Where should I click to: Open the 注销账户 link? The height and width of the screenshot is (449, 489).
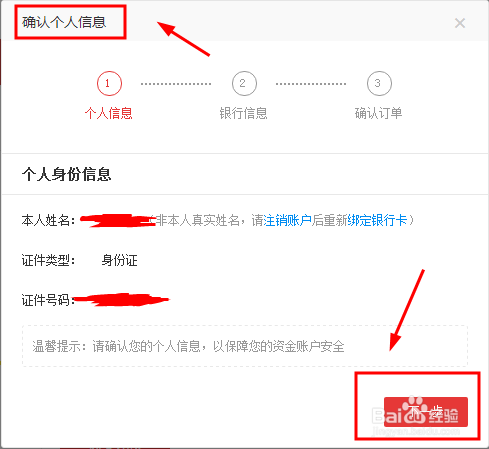point(287,220)
